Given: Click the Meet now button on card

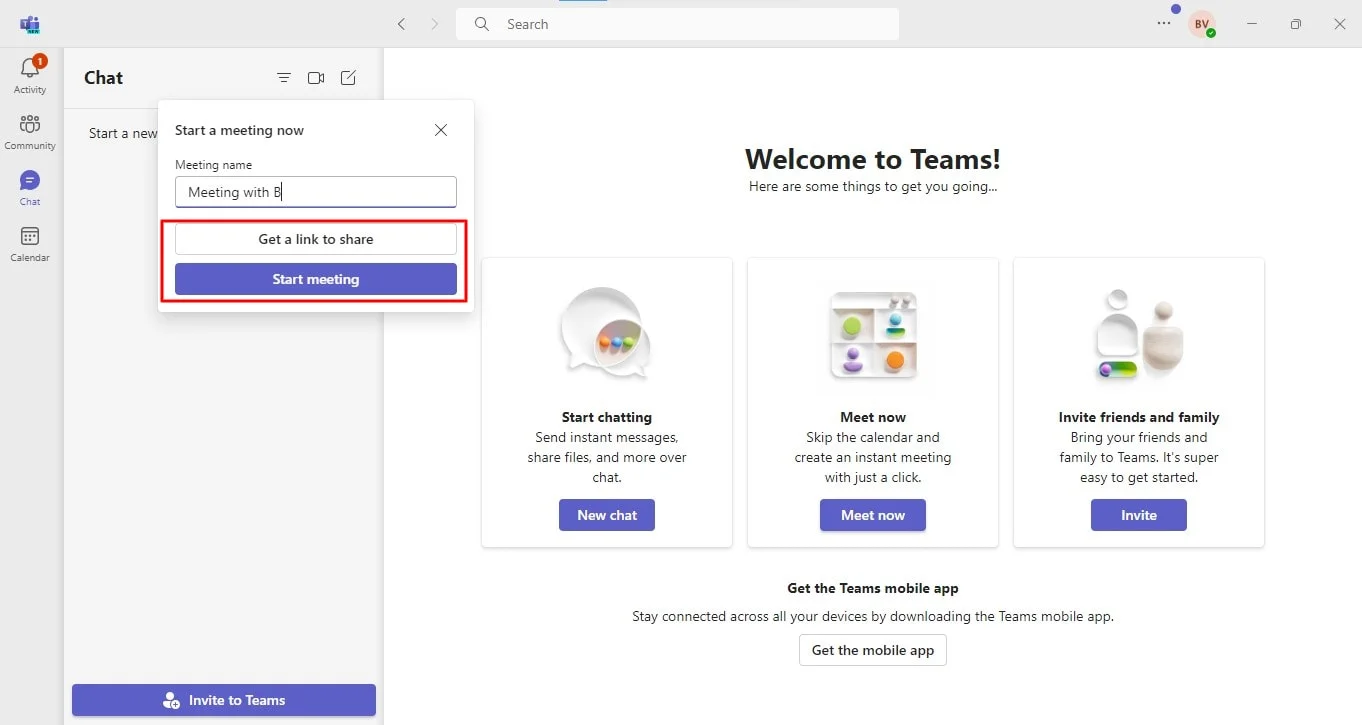Looking at the screenshot, I should 873,515.
